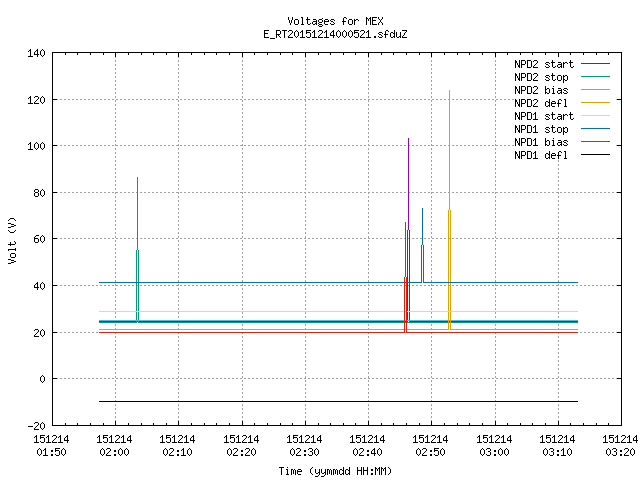This screenshot has height=480, width=640.
Task: Select the 'NPD1 bias' legend label
Action: 541,142
